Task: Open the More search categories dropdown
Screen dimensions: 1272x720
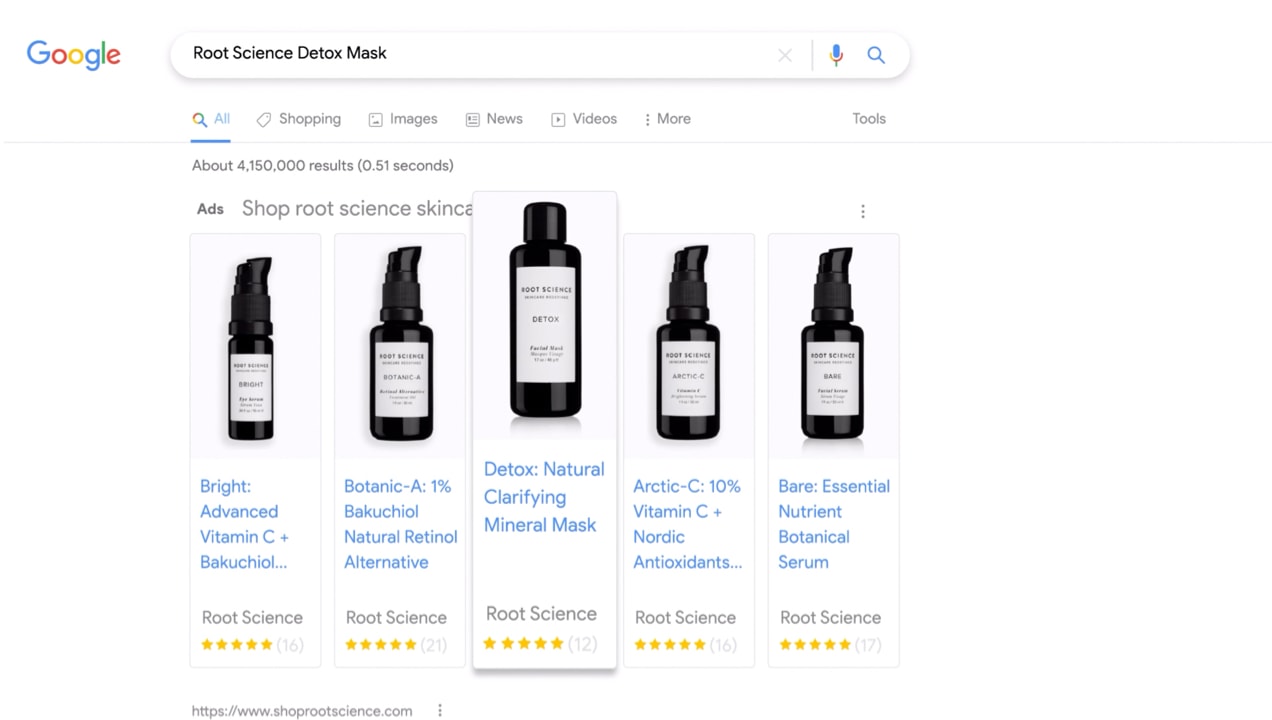Action: click(666, 119)
